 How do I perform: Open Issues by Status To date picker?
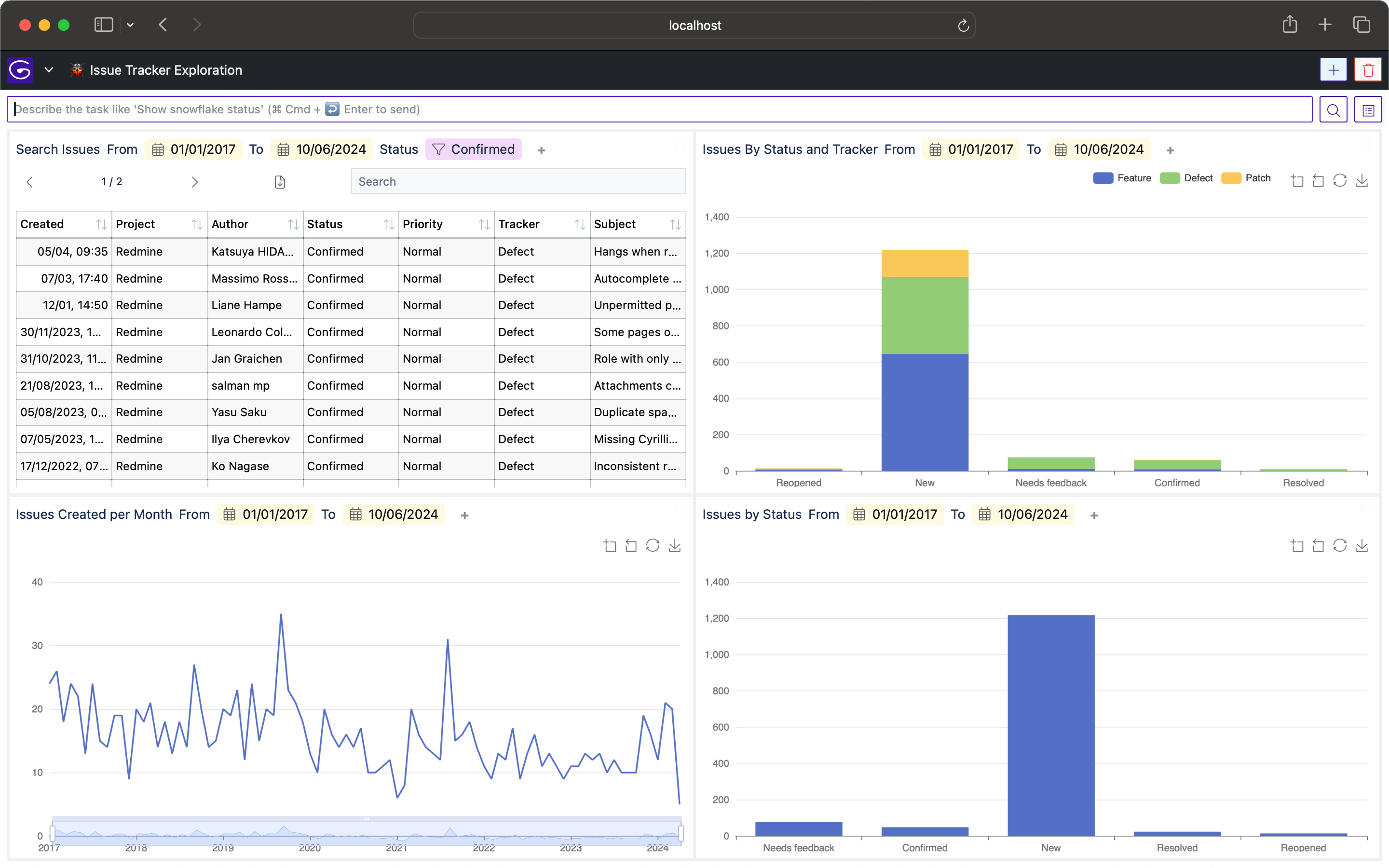click(x=1023, y=515)
